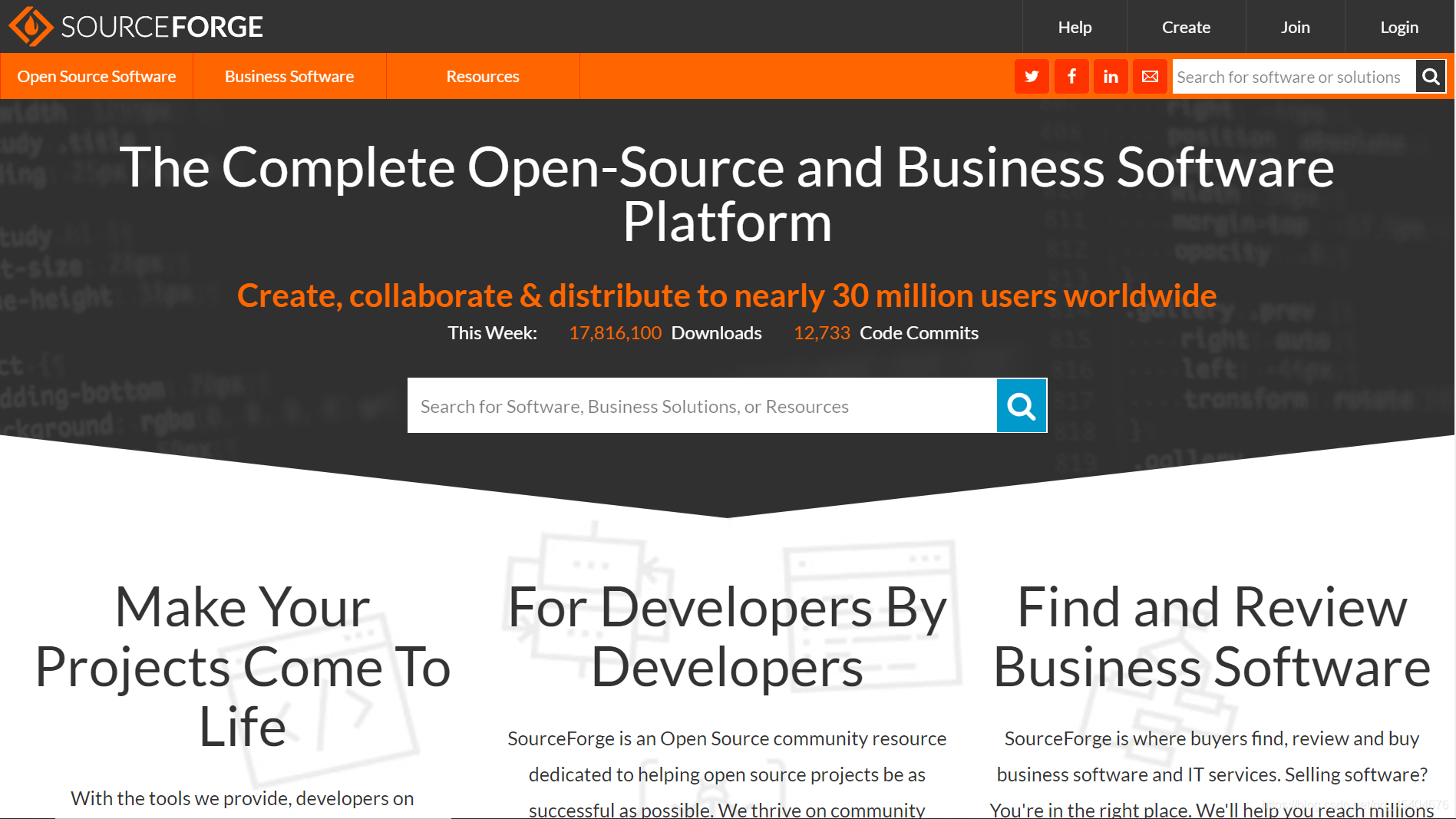Open the Twitter share icon
Image resolution: width=1456 pixels, height=819 pixels.
point(1032,76)
